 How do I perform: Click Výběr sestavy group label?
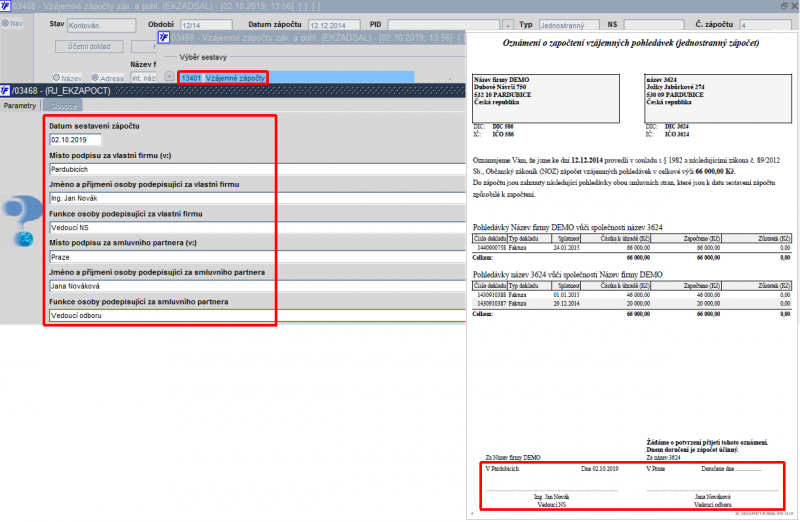pos(203,57)
